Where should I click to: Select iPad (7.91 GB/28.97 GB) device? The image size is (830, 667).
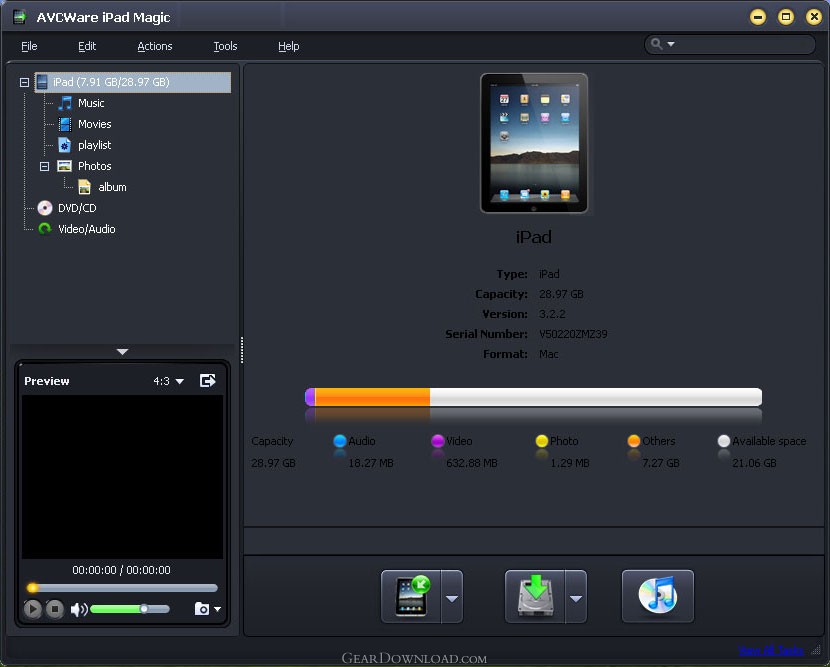[132, 82]
